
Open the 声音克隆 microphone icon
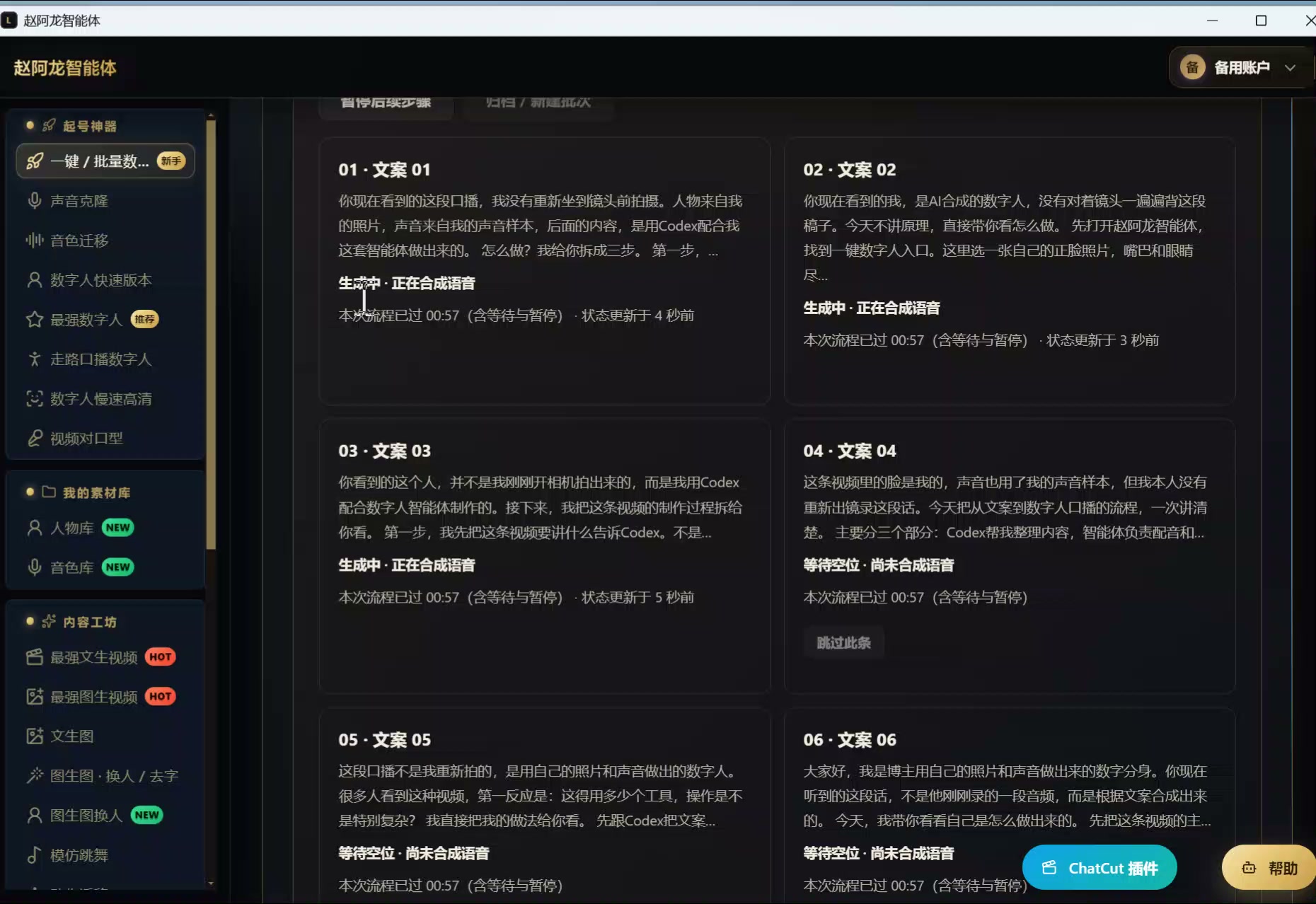34,201
